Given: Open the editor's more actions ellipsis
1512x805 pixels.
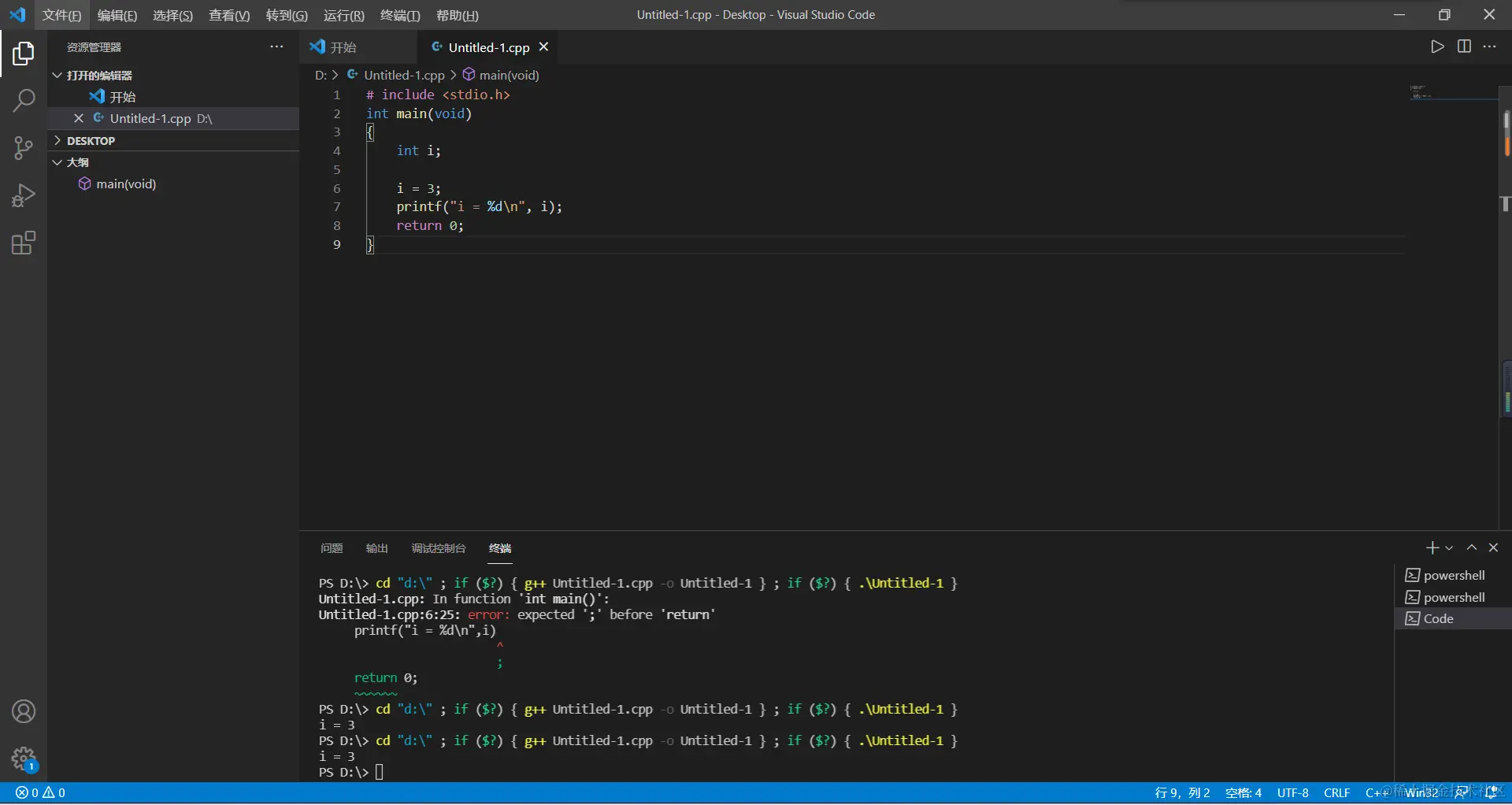Looking at the screenshot, I should coord(1489,46).
